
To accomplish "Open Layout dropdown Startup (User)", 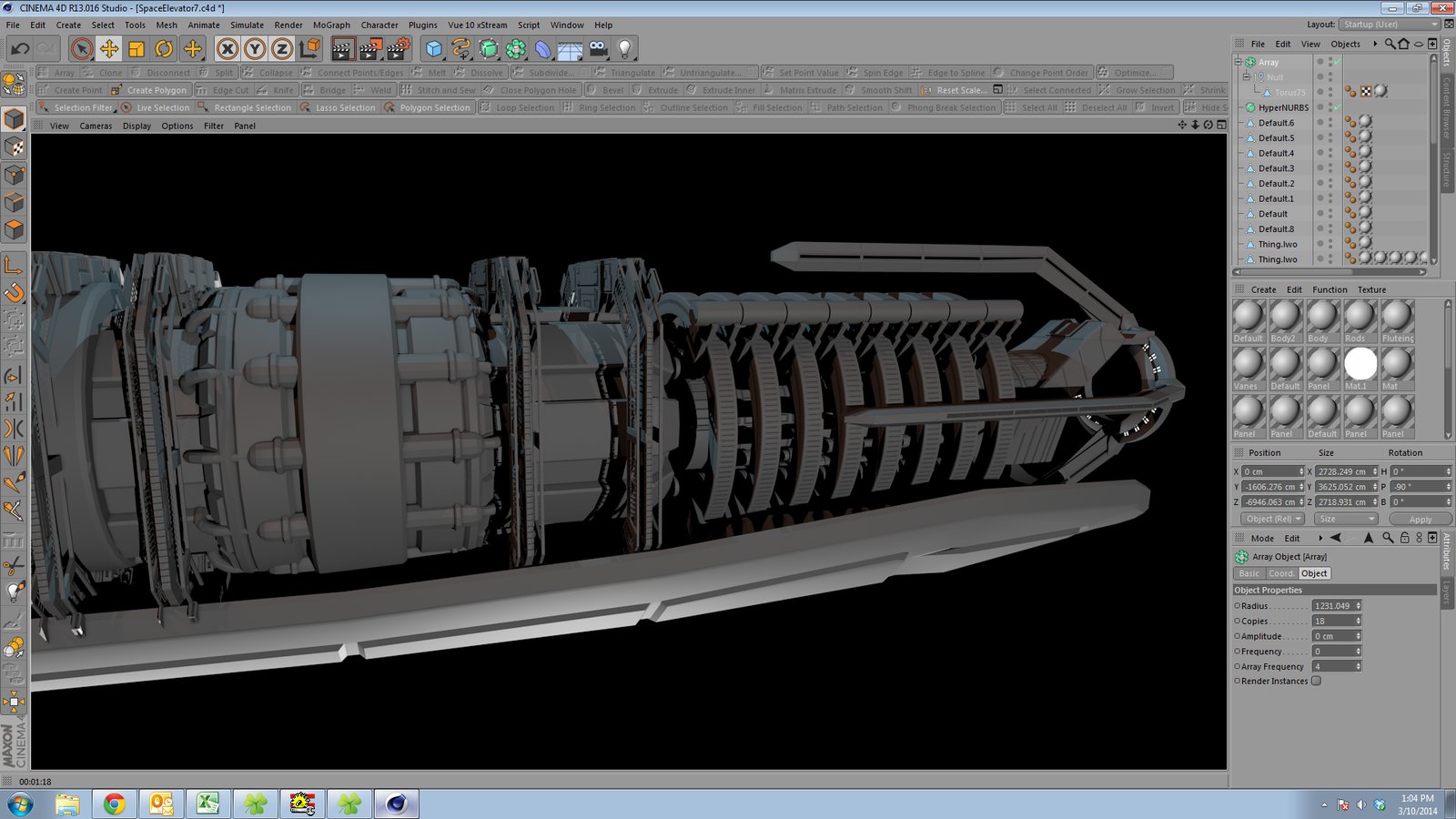I will click(1390, 25).
